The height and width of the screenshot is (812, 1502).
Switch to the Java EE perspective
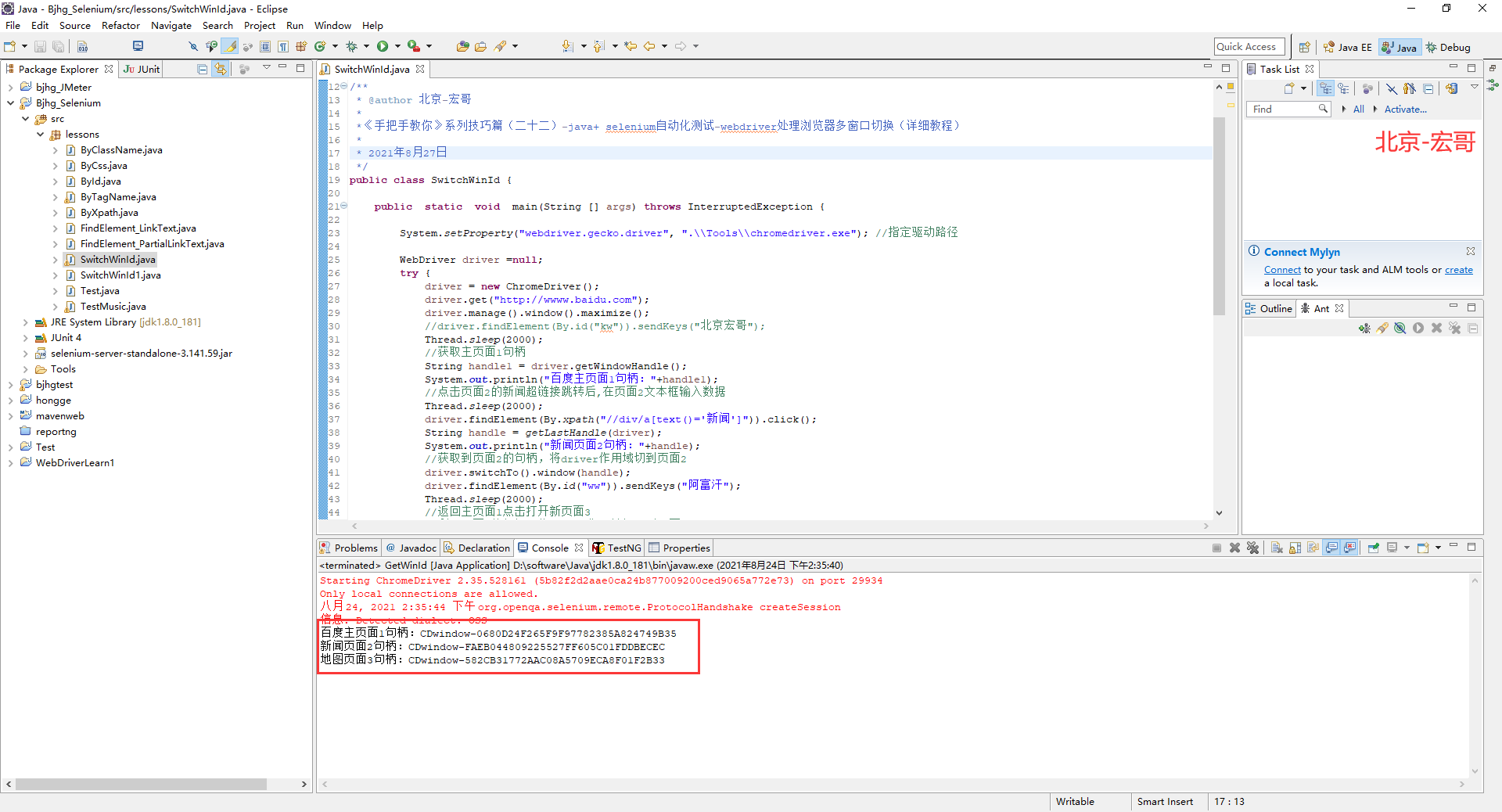click(1348, 47)
